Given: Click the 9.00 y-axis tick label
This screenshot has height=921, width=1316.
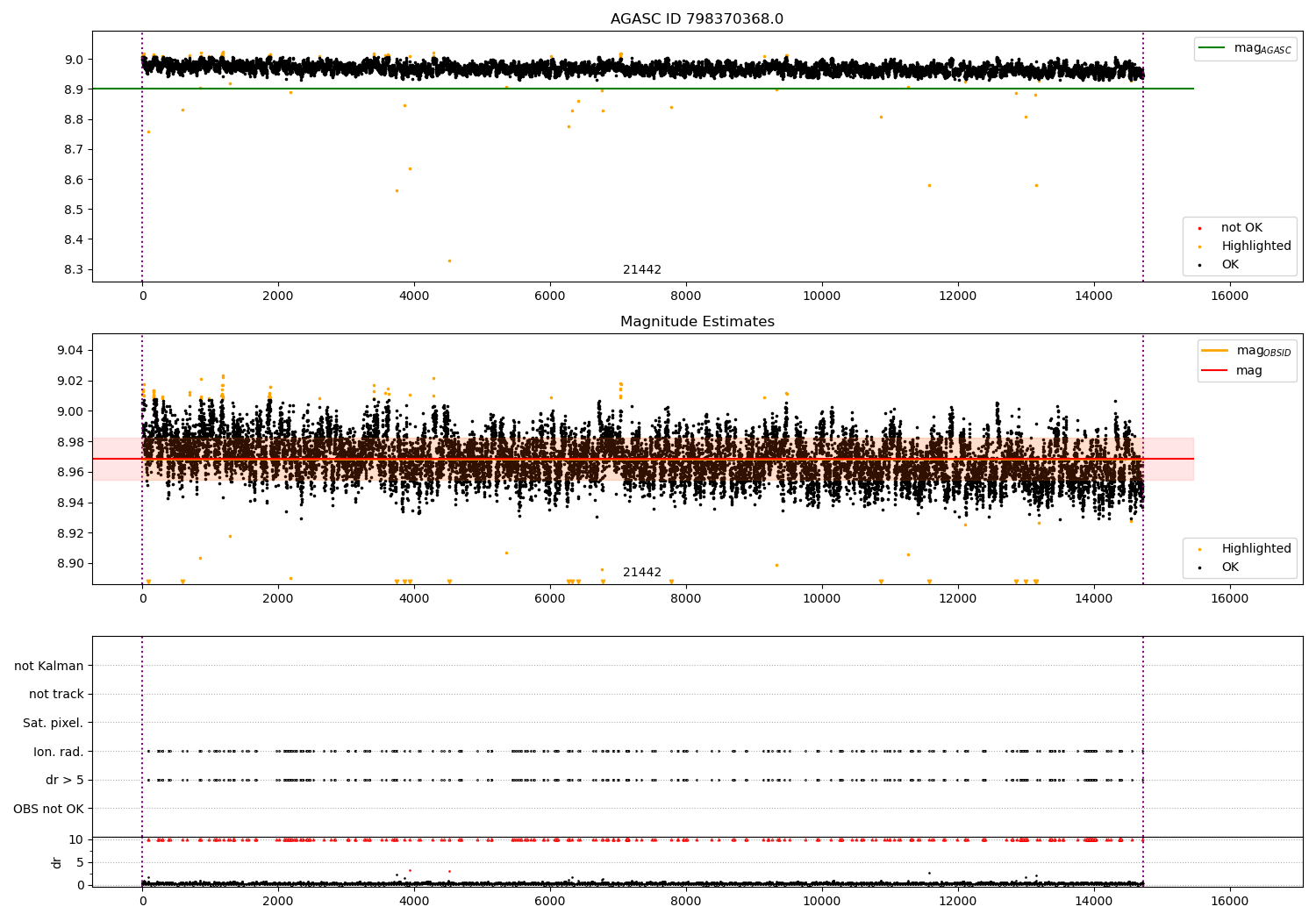Looking at the screenshot, I should 70,411.
